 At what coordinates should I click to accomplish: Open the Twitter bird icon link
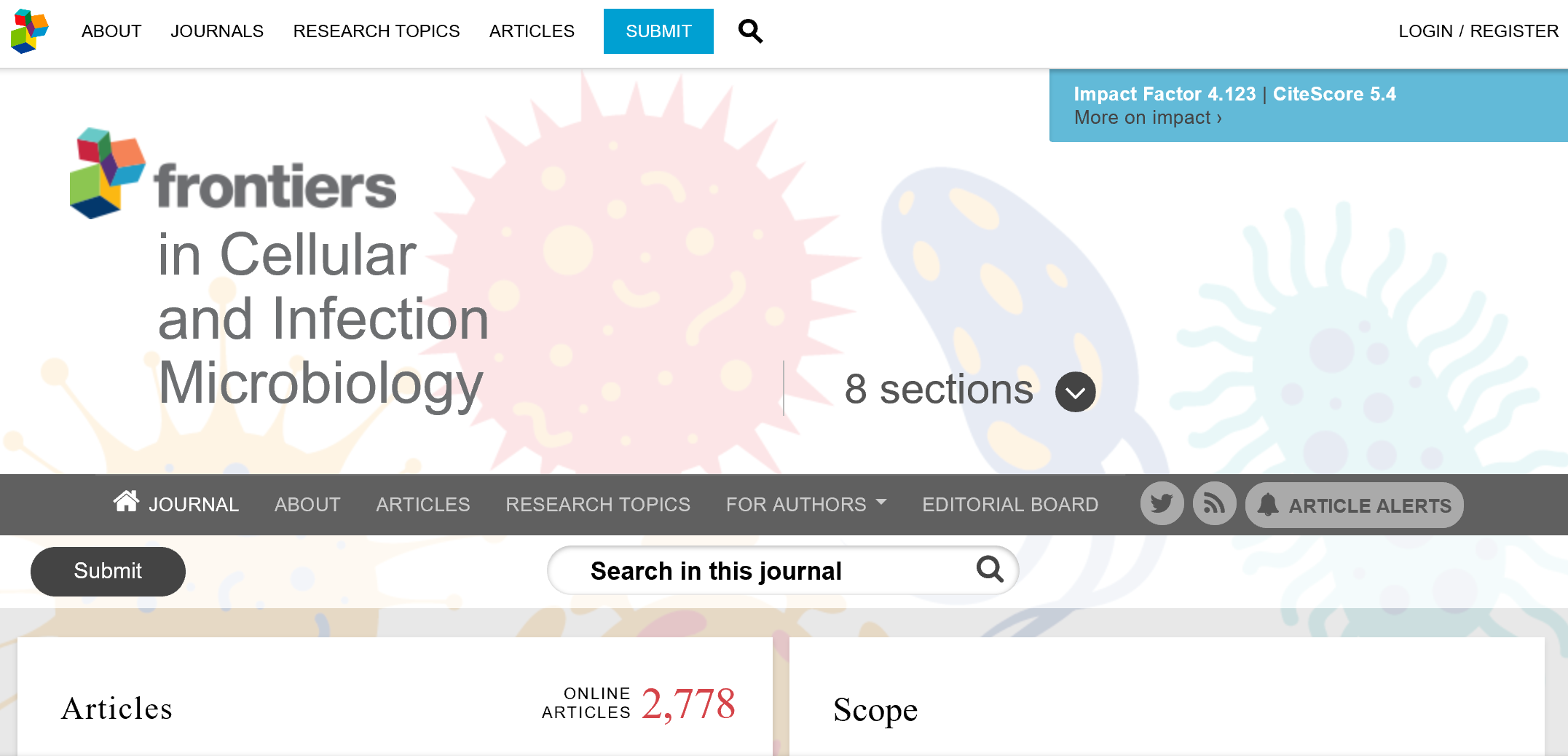[x=1162, y=504]
